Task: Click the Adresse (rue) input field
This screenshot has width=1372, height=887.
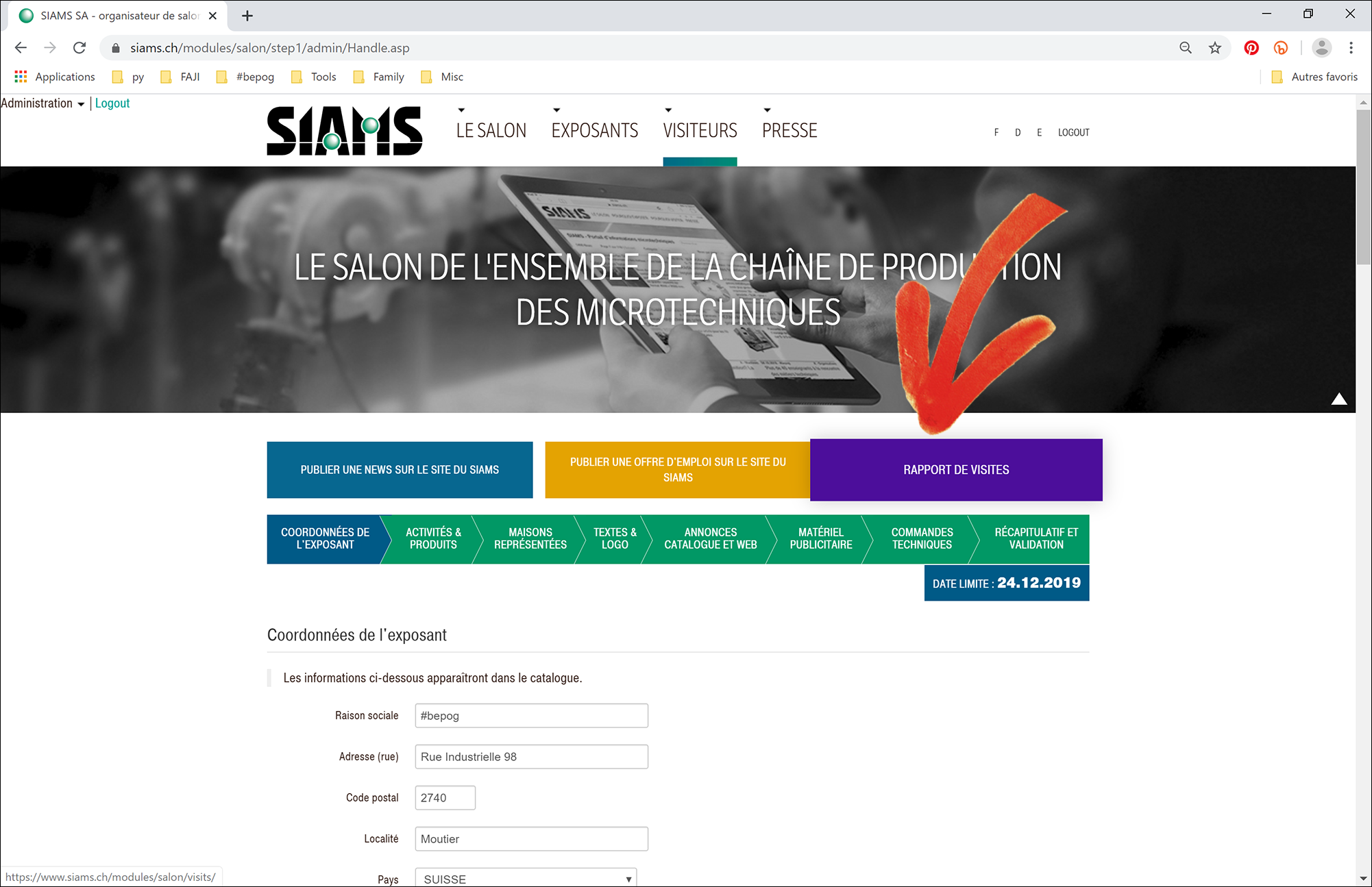Action: point(531,757)
